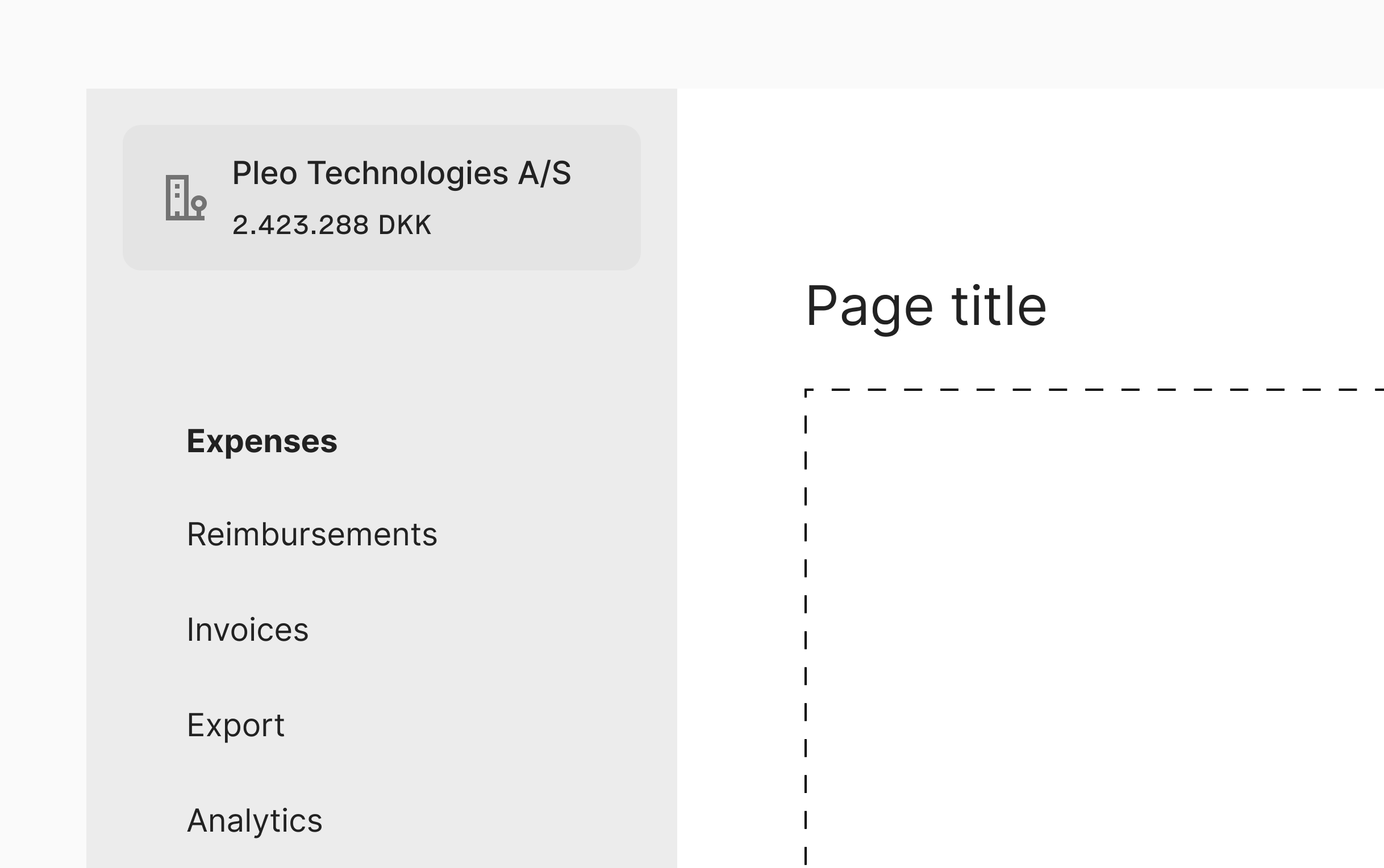Click the small tree beside the building icon
Image resolution: width=1384 pixels, height=868 pixels.
coord(199,206)
